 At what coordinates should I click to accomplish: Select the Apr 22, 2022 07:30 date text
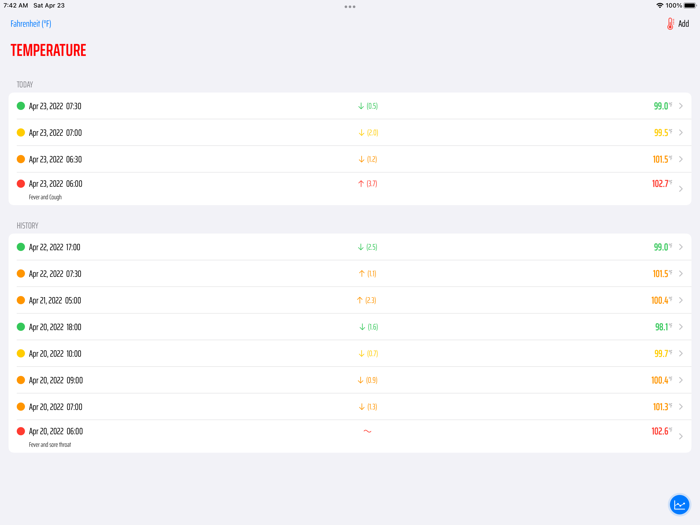point(55,274)
